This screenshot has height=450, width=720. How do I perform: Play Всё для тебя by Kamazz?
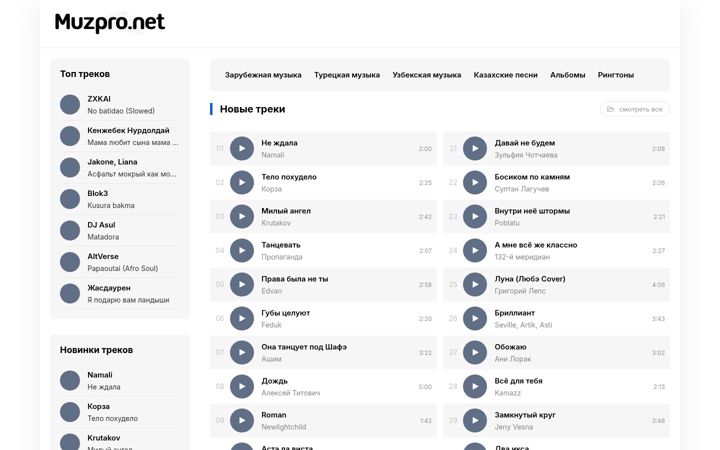(x=475, y=386)
